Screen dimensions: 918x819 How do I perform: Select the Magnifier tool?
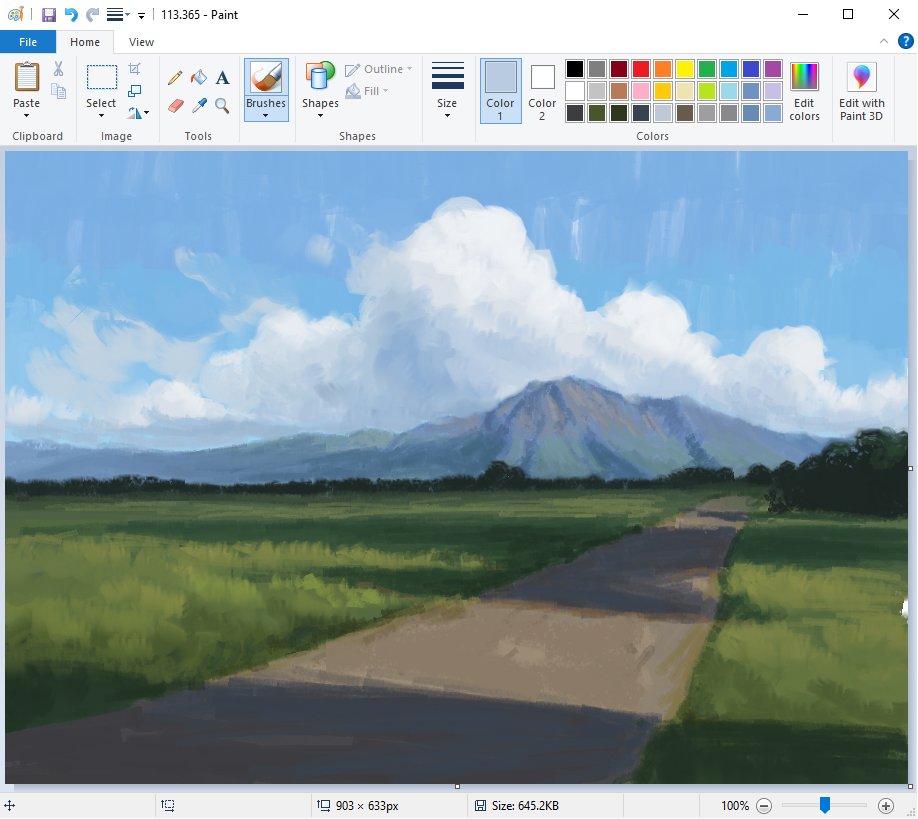click(222, 105)
